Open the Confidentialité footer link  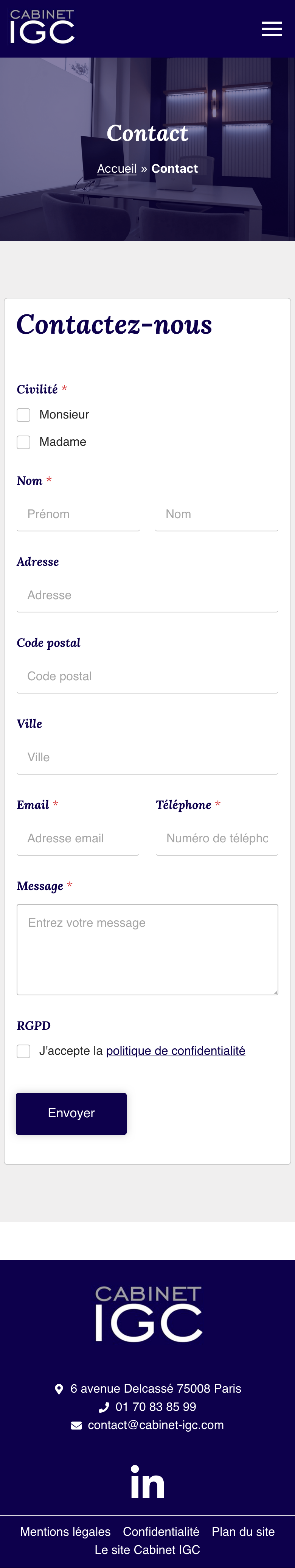tap(161, 1532)
